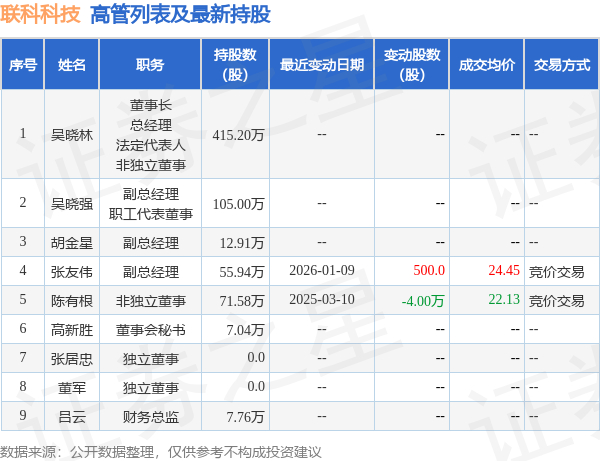Click 董事会秘书 position cell
This screenshot has height=461, width=600.
coord(151,330)
